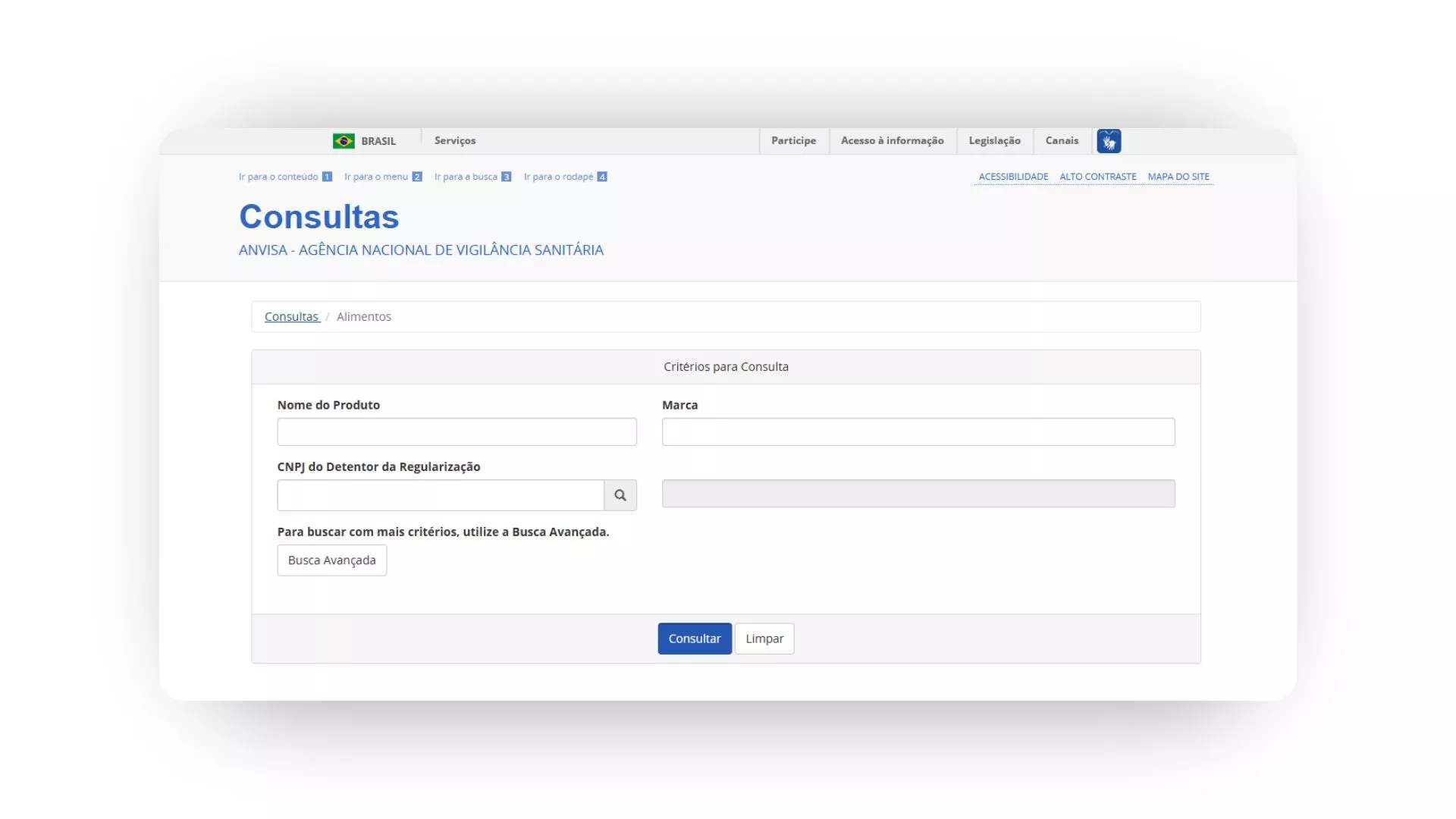Focus the CNPJ do Detentor input field
This screenshot has height=819, width=1456.
coord(441,495)
